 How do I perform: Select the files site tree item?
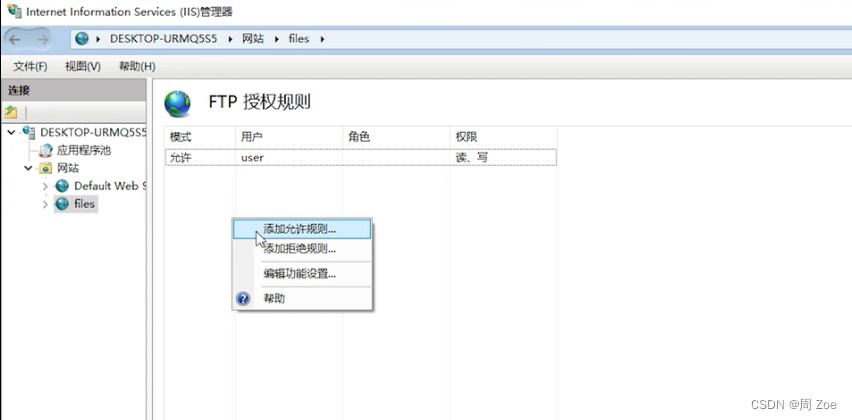pos(84,204)
